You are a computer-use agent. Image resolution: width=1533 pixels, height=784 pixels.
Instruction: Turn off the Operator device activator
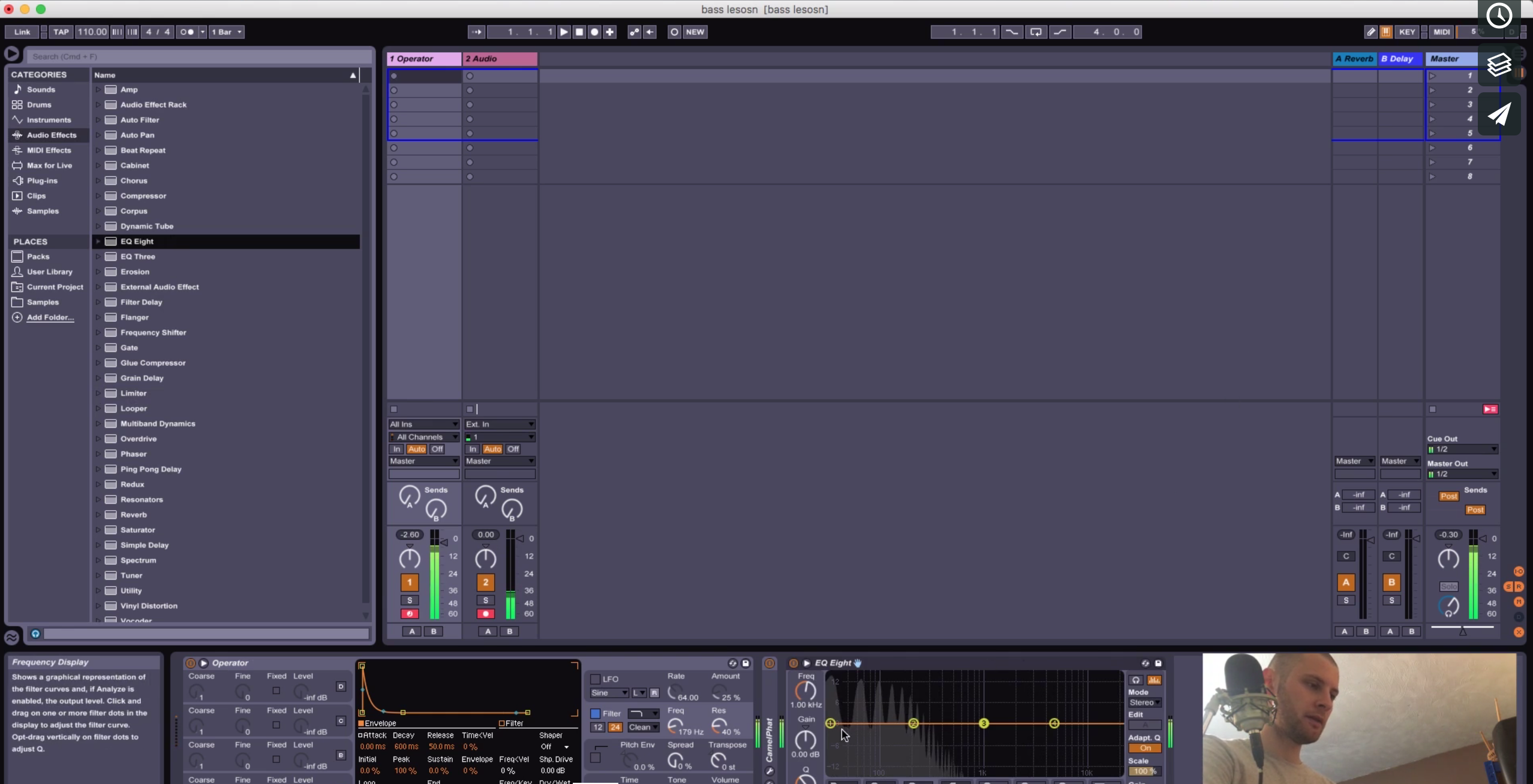pos(190,663)
